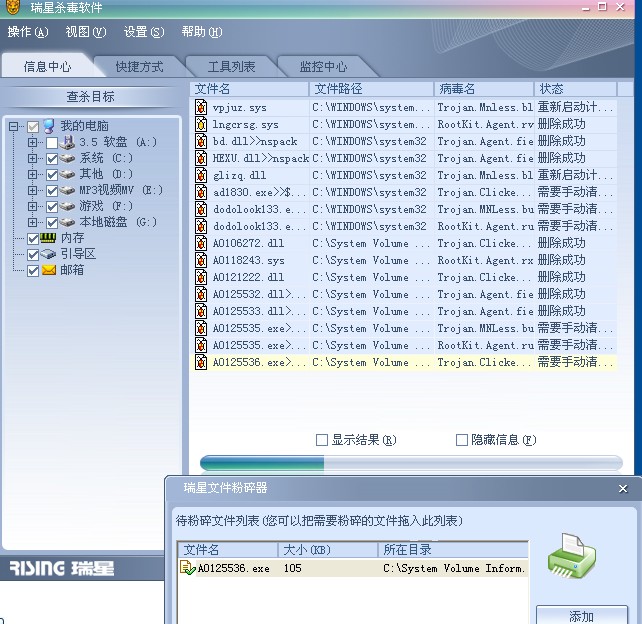The image size is (642, 624).
Task: Toggle the 我的电脑 checkbox
Action: point(33,127)
